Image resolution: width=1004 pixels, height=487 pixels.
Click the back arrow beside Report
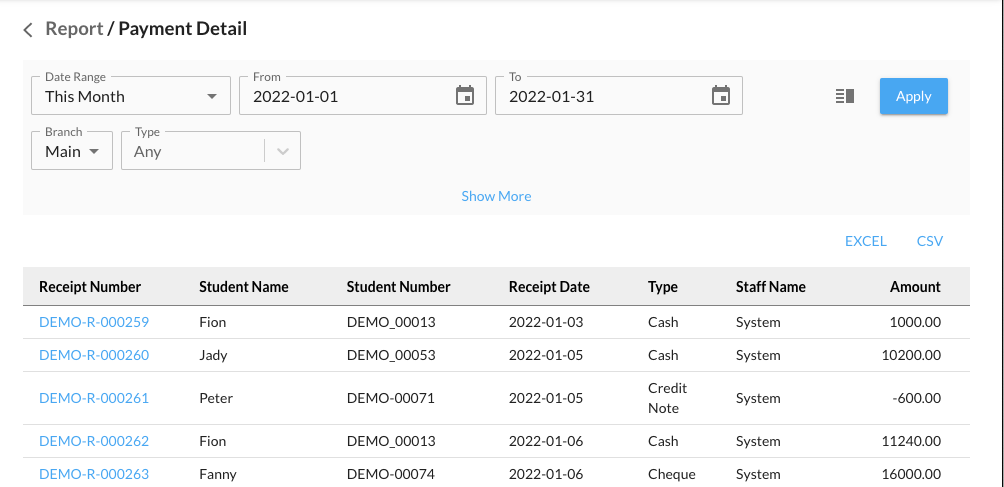click(x=28, y=30)
